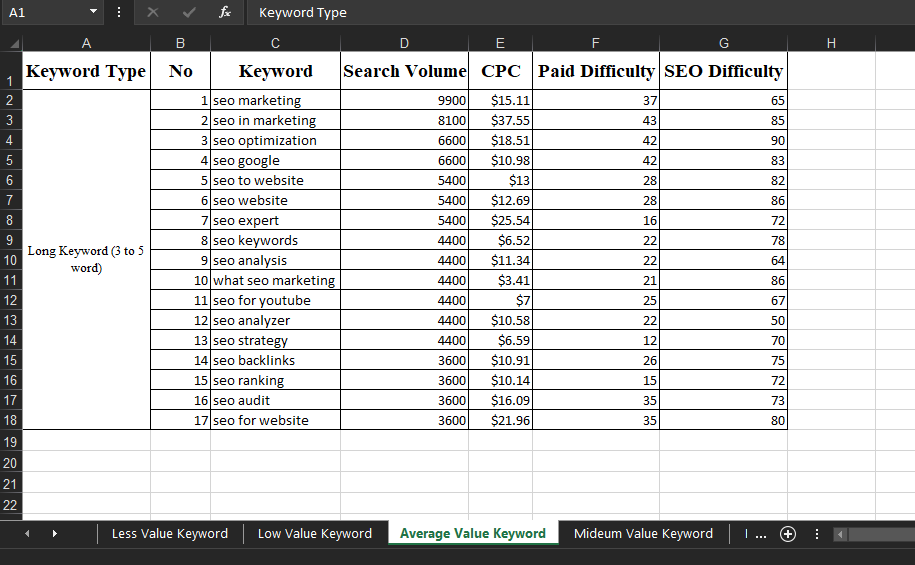915x565 pixels.
Task: Open the Low Value Keyword sheet tab
Action: (x=314, y=534)
